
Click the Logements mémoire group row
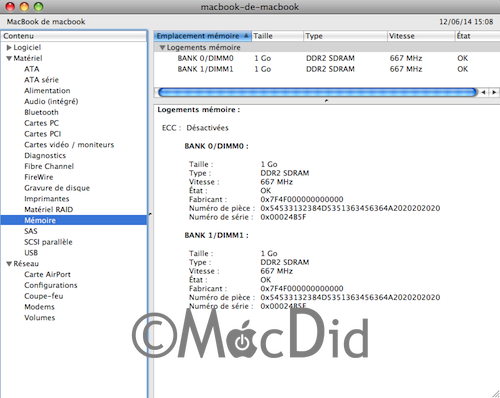[327, 48]
